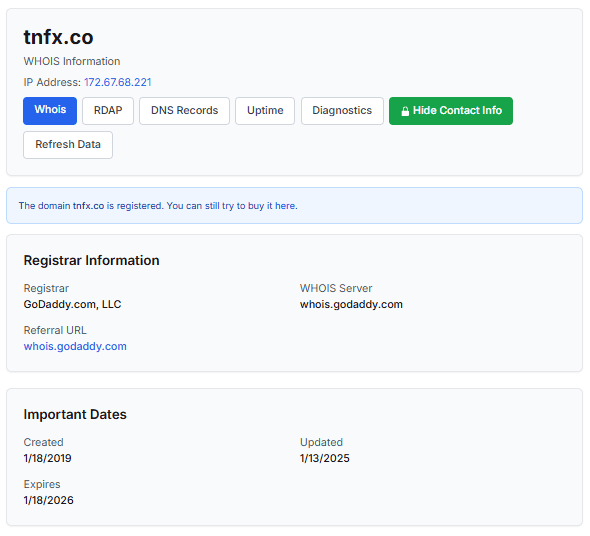Viewport: 590px width, 536px height.
Task: View the Uptime tab
Action: (265, 111)
